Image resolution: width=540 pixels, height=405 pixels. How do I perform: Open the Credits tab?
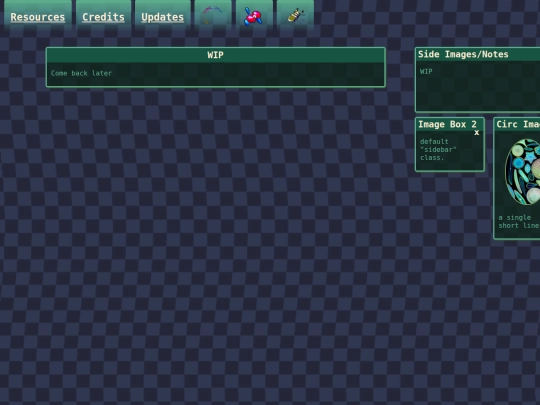click(103, 17)
